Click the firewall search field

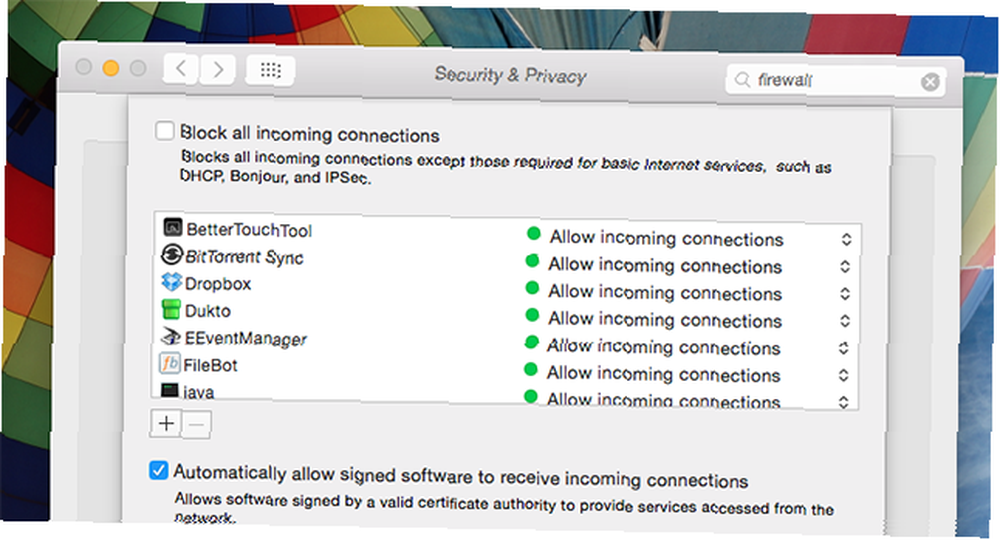pos(835,81)
